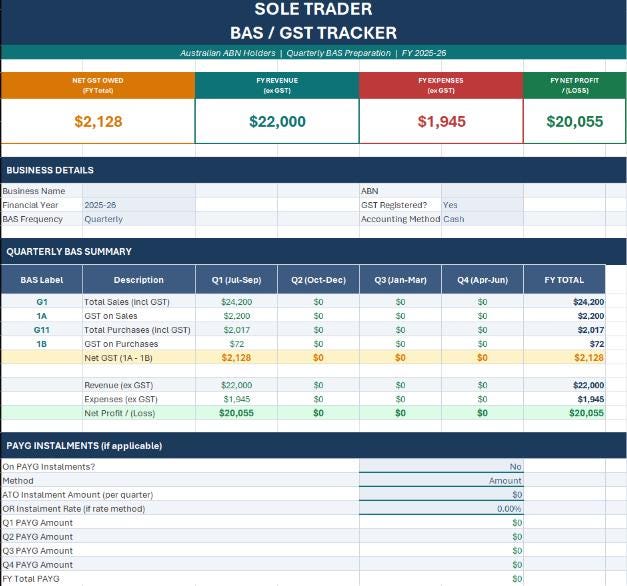627x586 pixels.
Task: Select the Description column header
Action: 139,280
